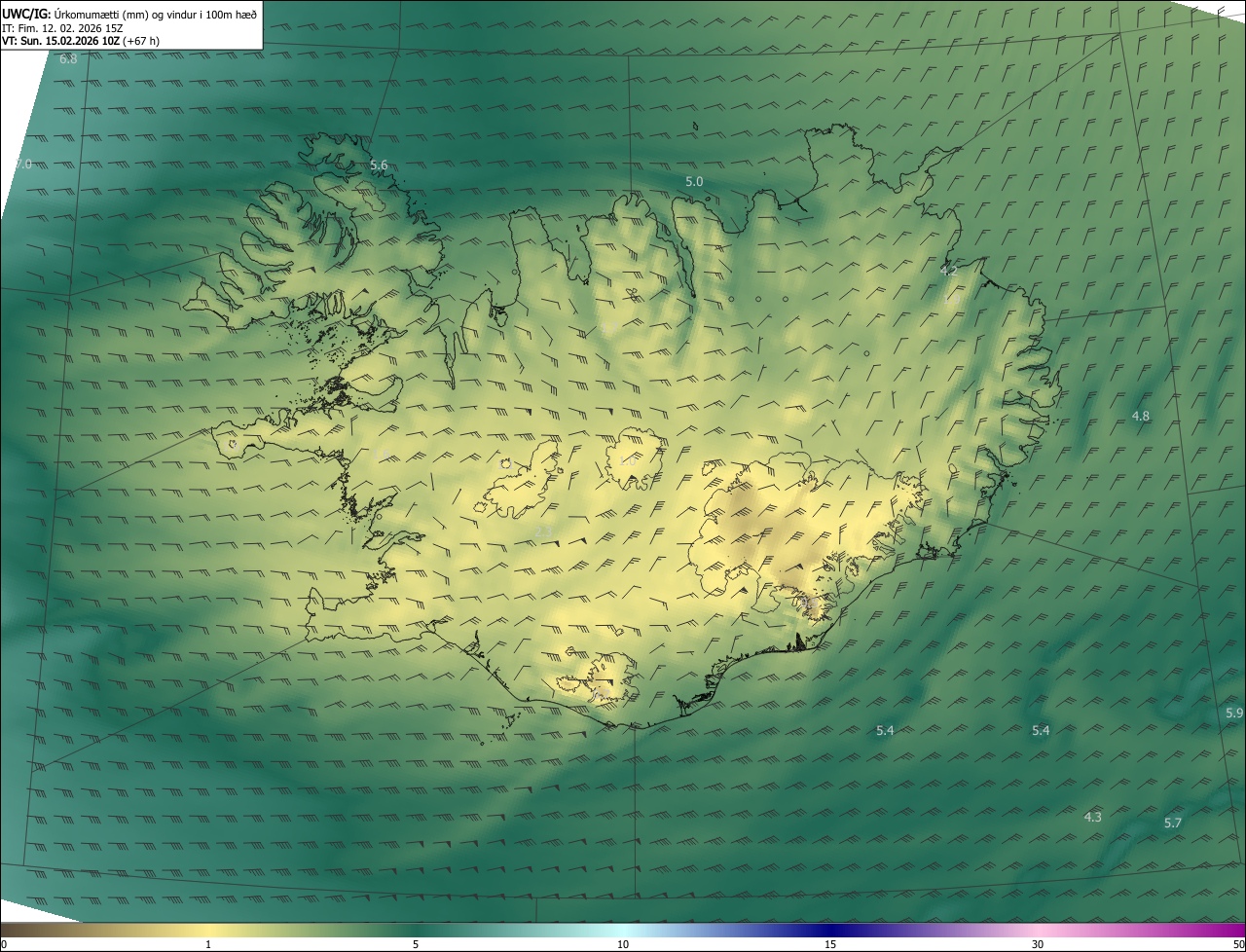Screen dimensions: 1246x952
Task: Click the 5.0 value label off the north coast
Action: coord(694,181)
